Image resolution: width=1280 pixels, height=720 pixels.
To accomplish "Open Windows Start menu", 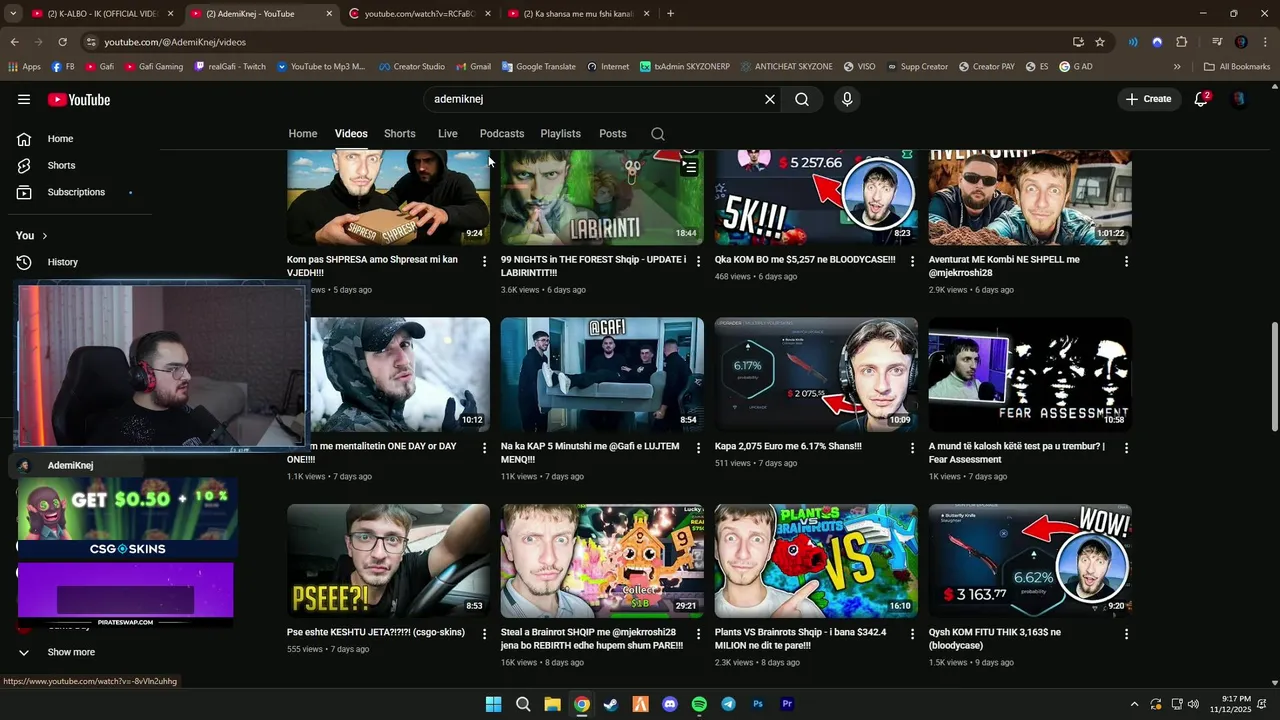I will tap(493, 704).
